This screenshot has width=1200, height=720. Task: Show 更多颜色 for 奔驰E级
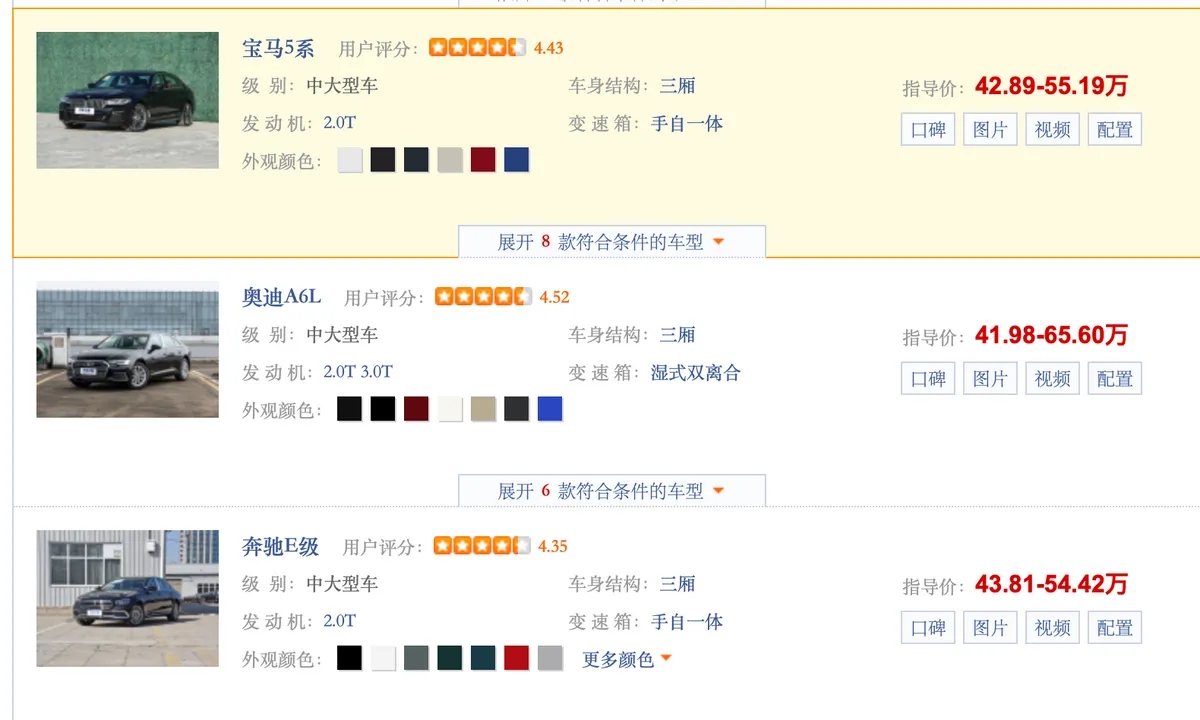click(627, 659)
